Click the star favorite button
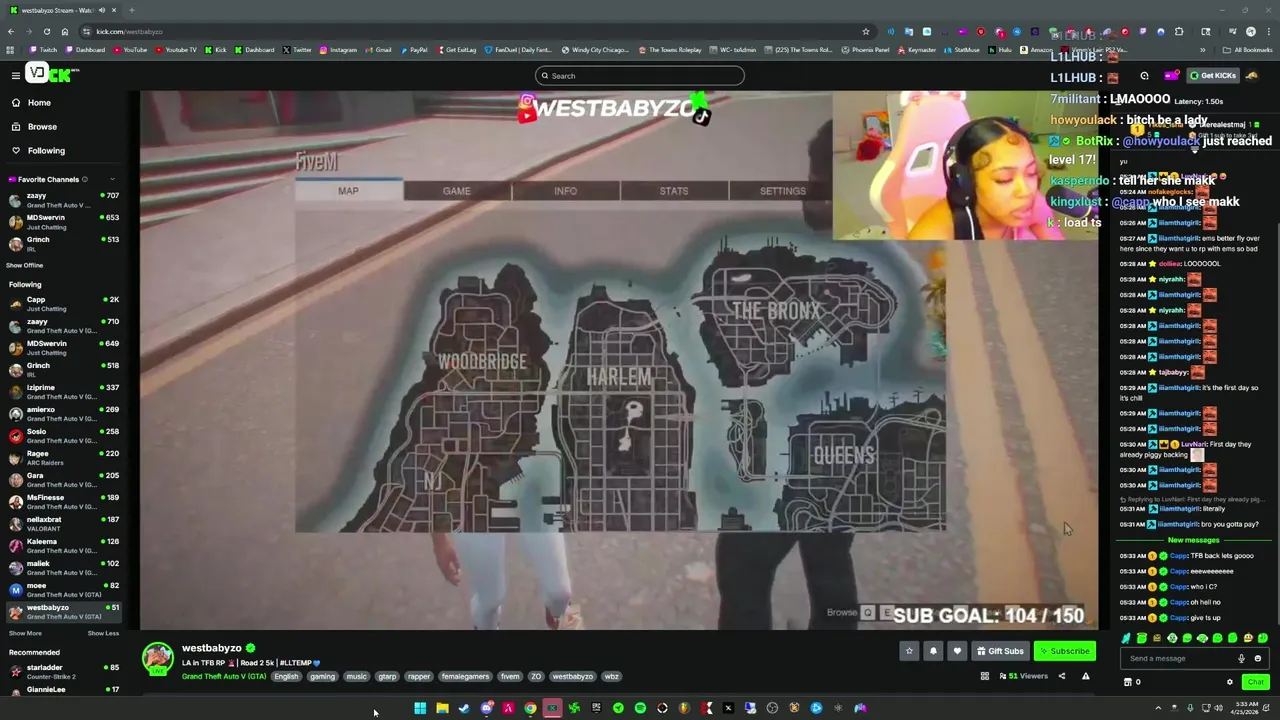This screenshot has width=1280, height=720. click(x=909, y=651)
